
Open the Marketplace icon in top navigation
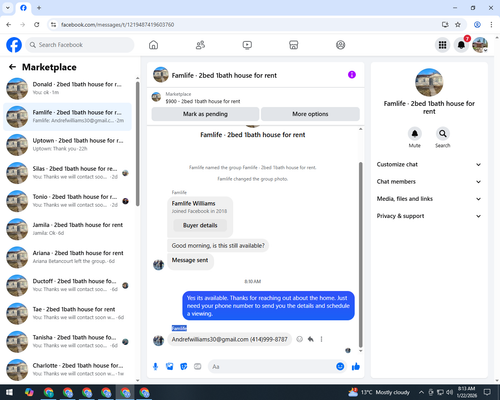click(294, 45)
